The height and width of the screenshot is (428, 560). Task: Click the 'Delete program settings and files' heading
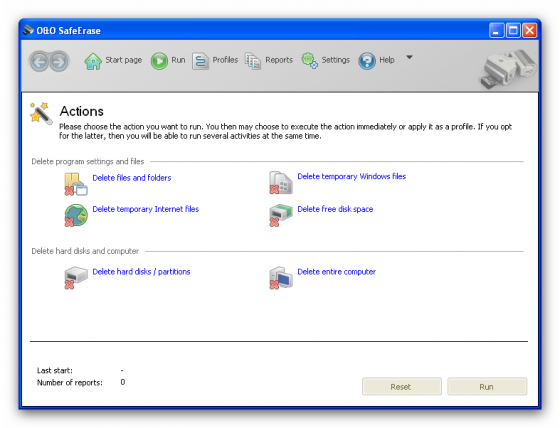point(88,162)
